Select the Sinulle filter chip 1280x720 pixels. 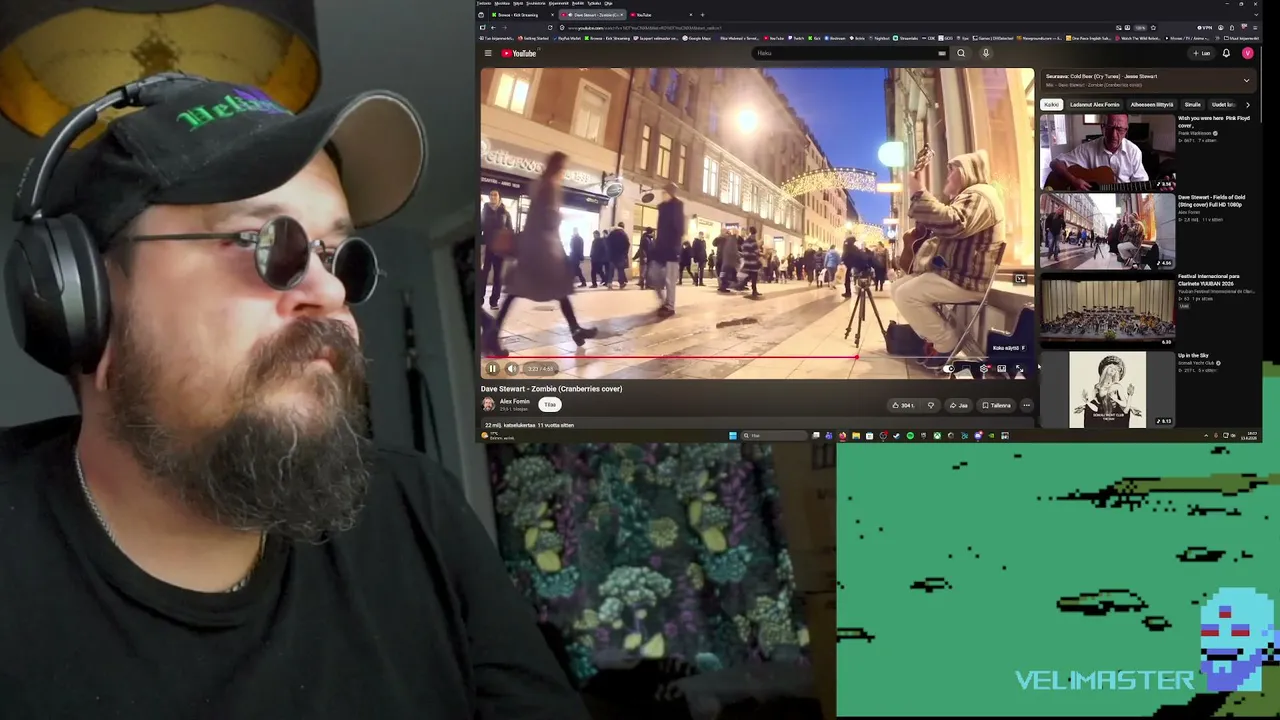[1192, 104]
